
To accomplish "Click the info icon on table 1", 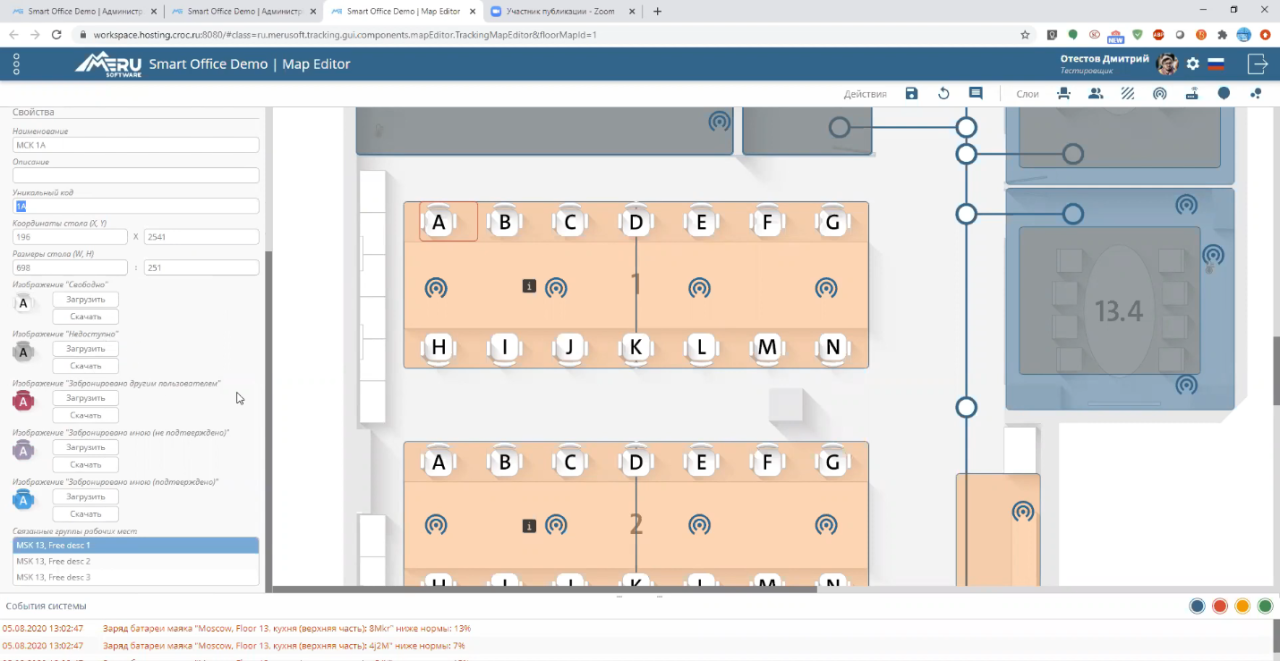I will click(x=529, y=286).
